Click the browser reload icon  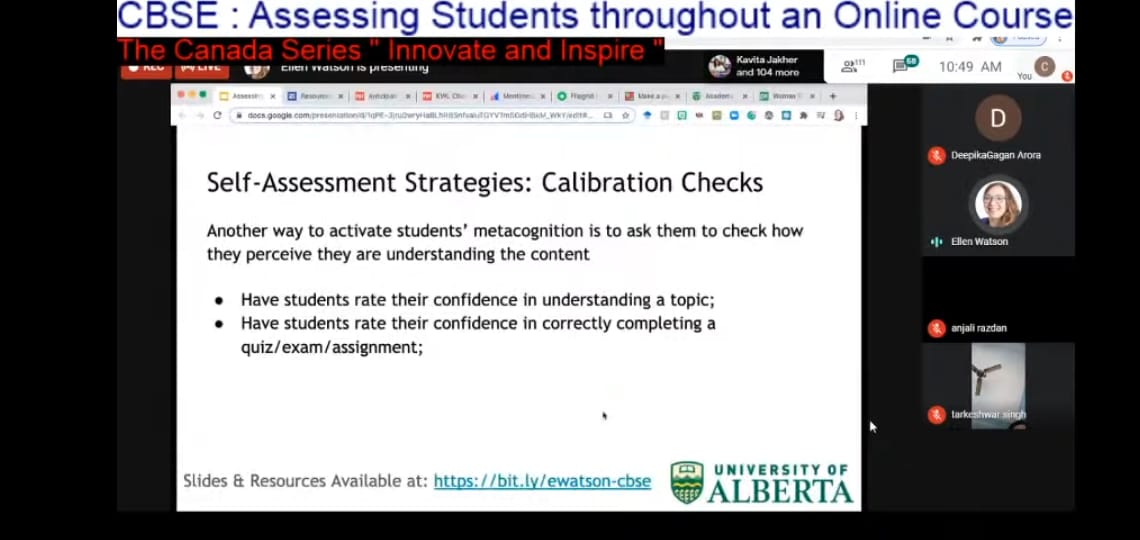[x=217, y=115]
